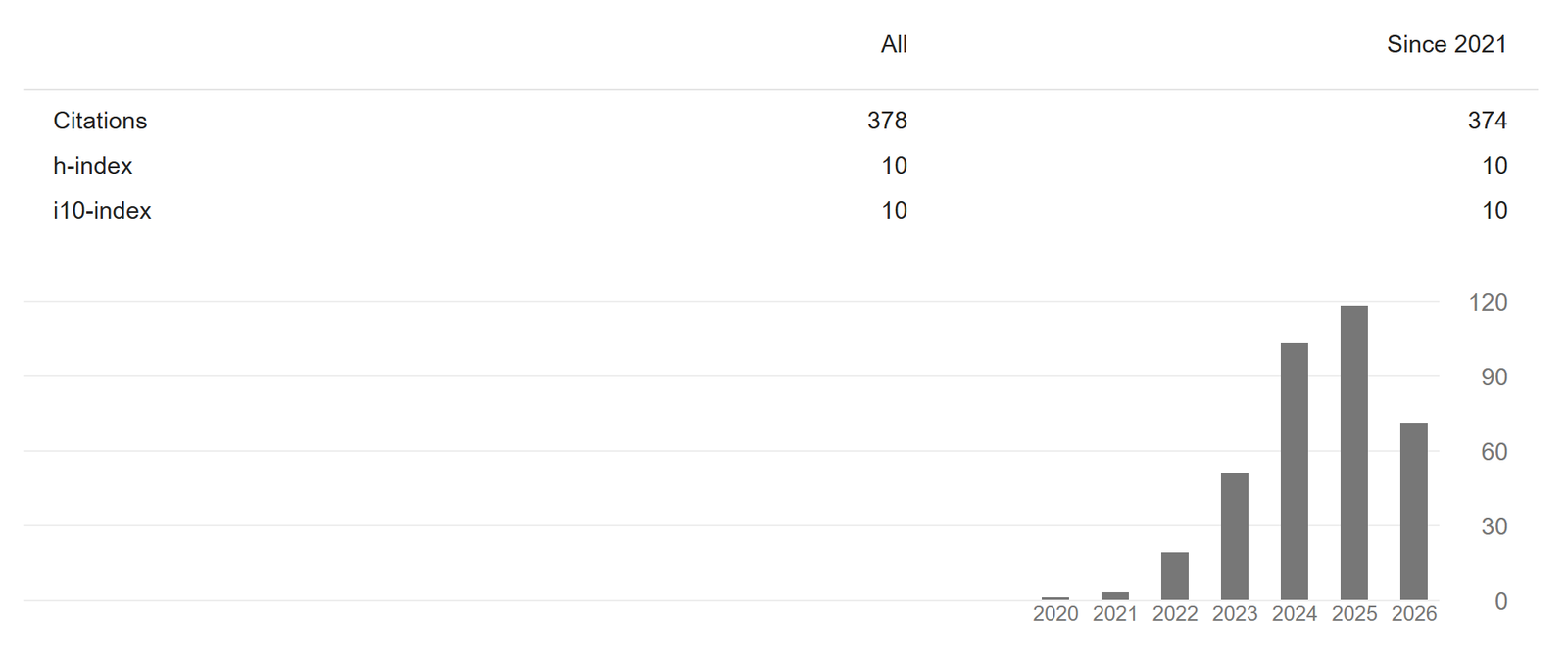Click the 2025 year axis label

(x=1353, y=614)
